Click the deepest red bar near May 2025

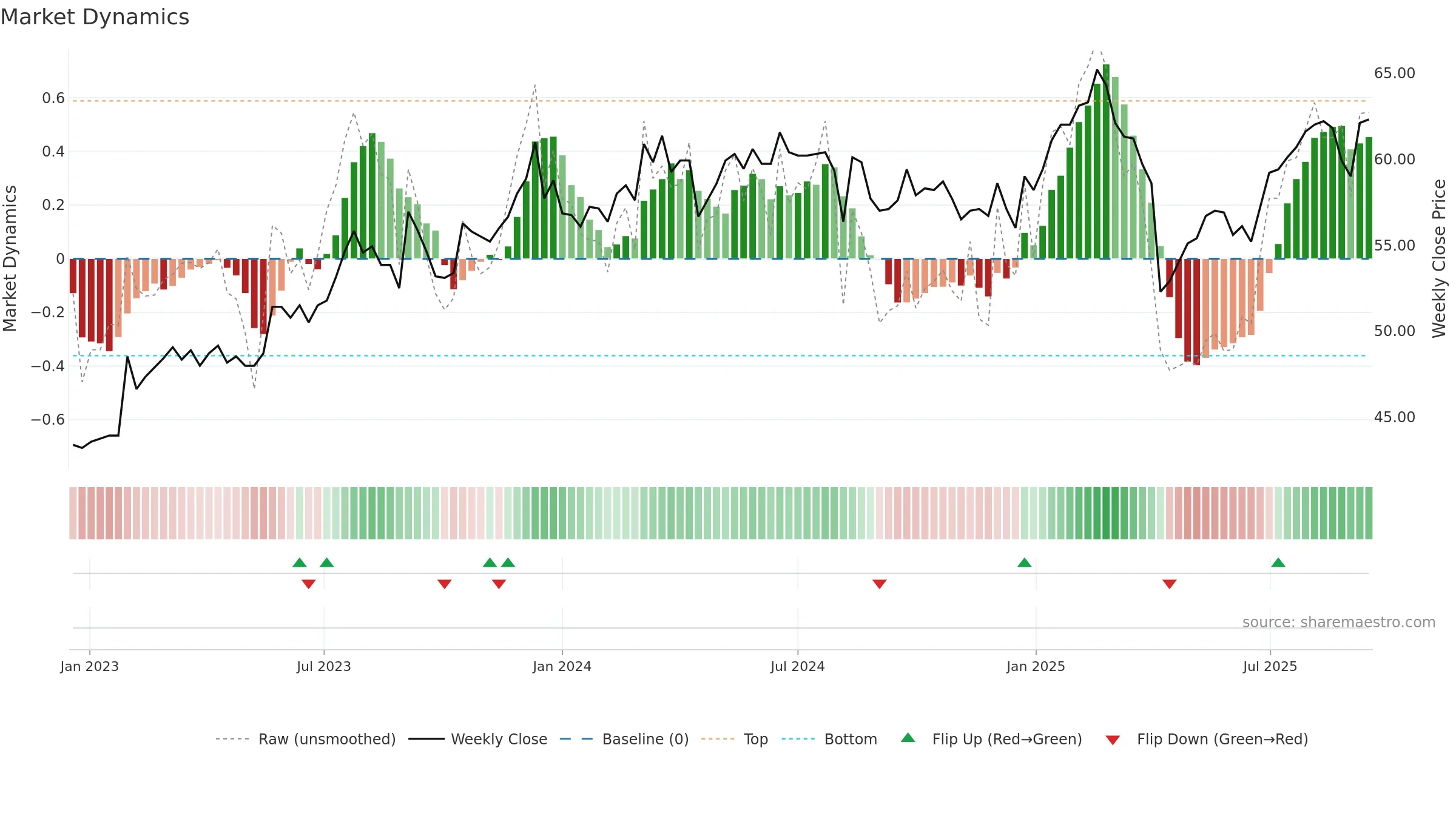[1197, 312]
